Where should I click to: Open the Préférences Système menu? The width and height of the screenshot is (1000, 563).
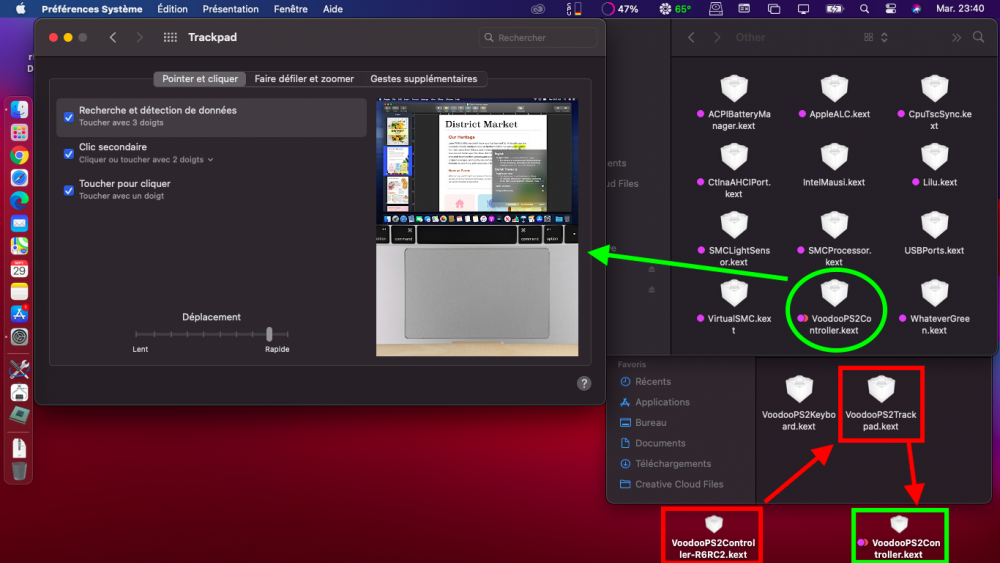tap(92, 9)
